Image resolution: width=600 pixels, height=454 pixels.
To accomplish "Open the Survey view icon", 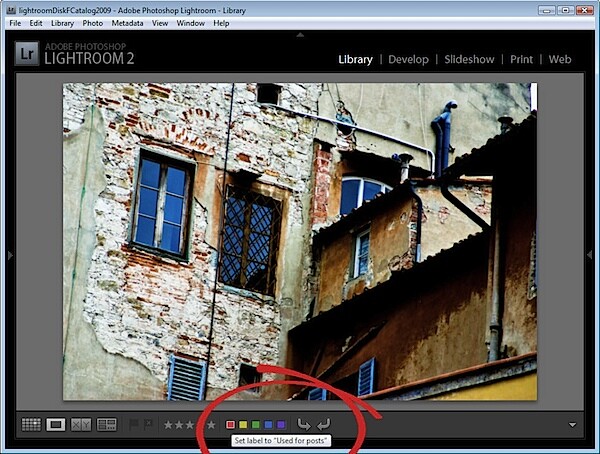I will pyautogui.click(x=107, y=425).
